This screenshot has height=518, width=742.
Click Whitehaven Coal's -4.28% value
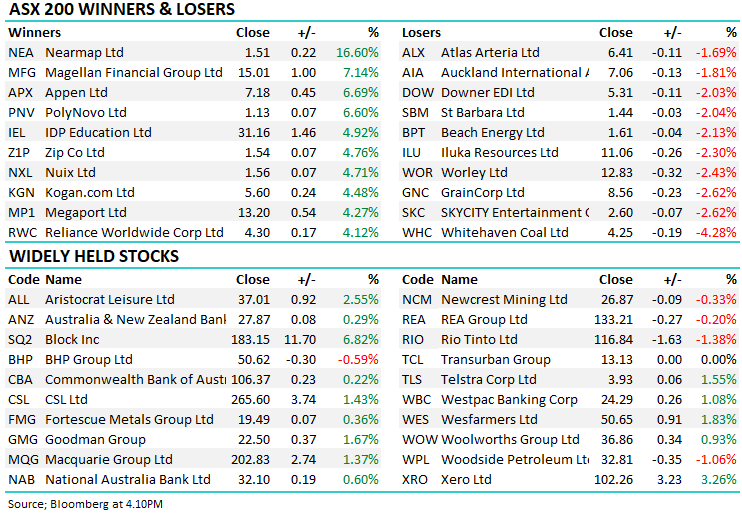[x=717, y=233]
